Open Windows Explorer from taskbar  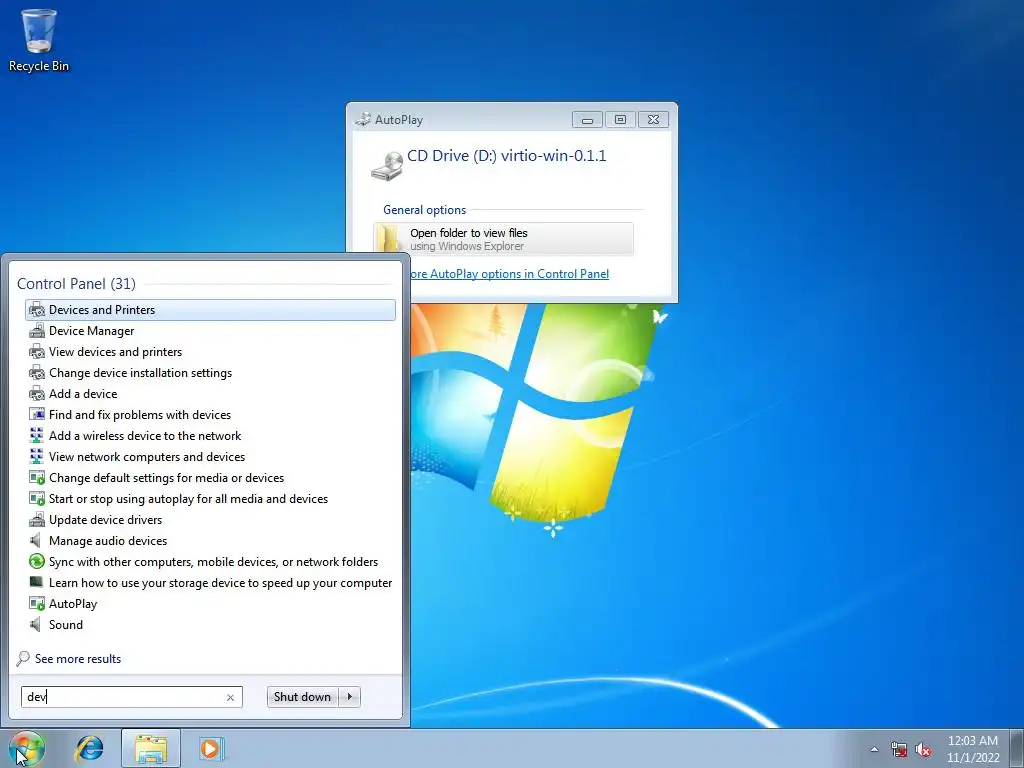click(x=151, y=748)
